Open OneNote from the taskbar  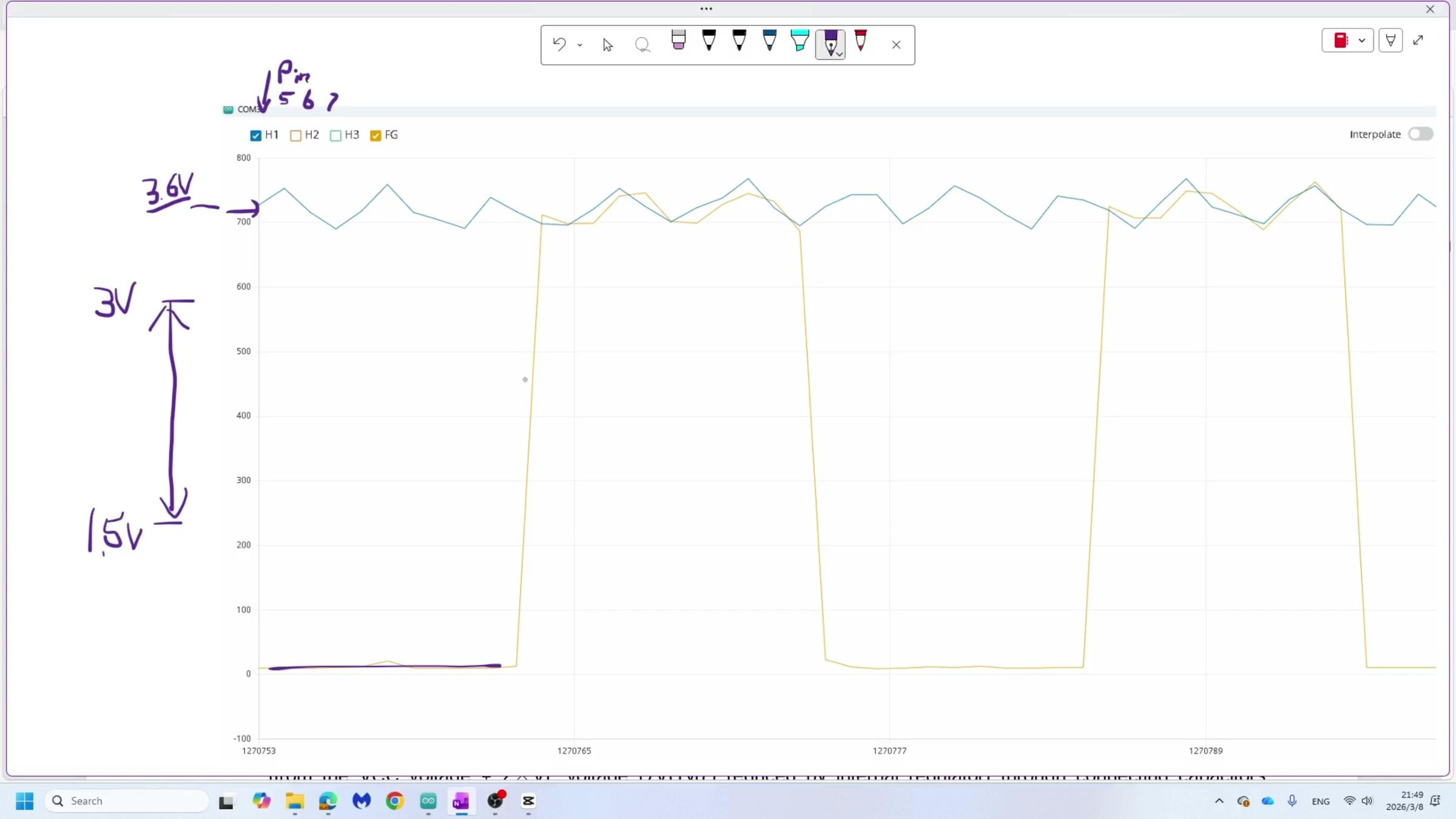tap(460, 801)
